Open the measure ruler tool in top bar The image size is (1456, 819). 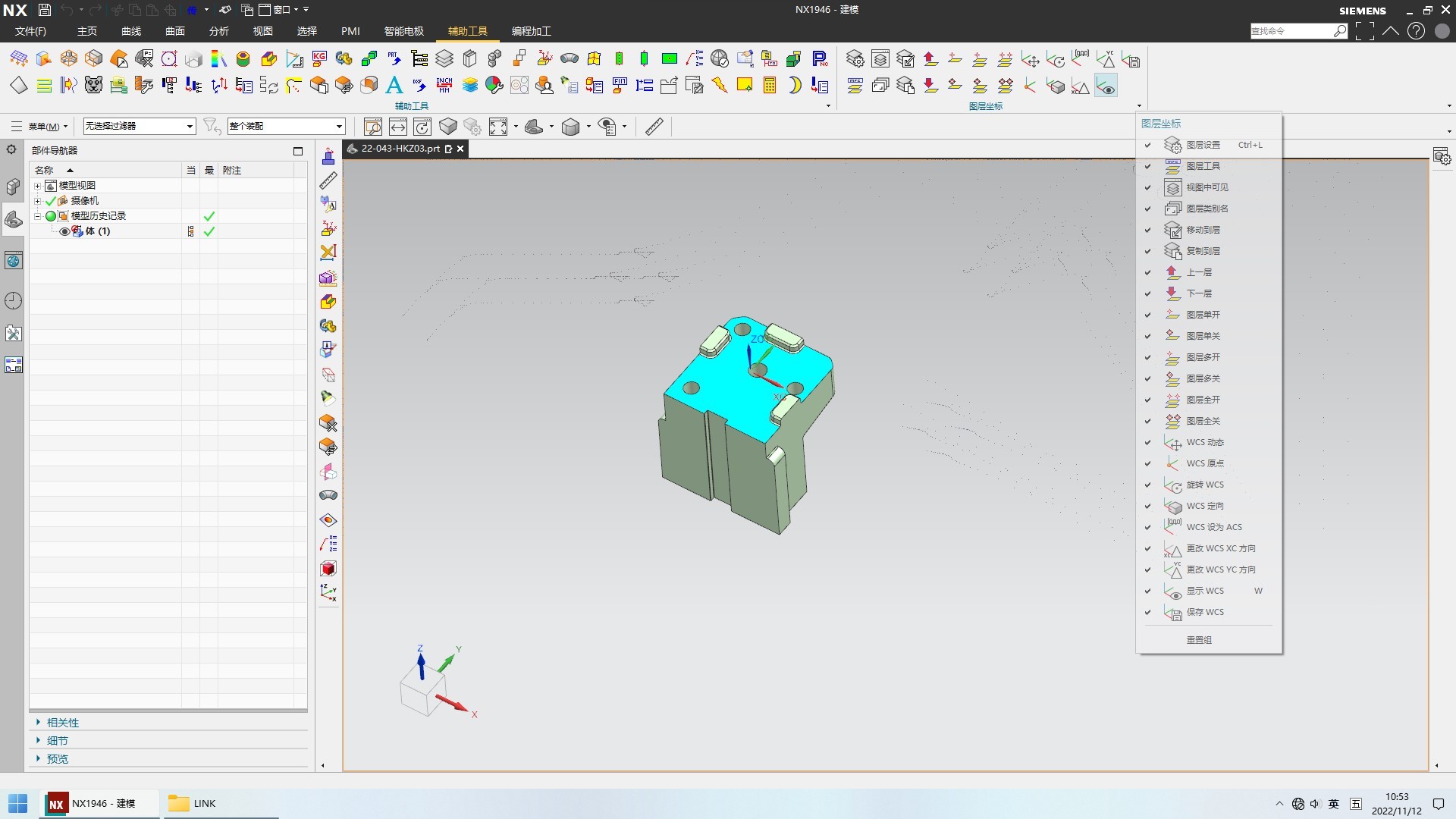[x=654, y=127]
